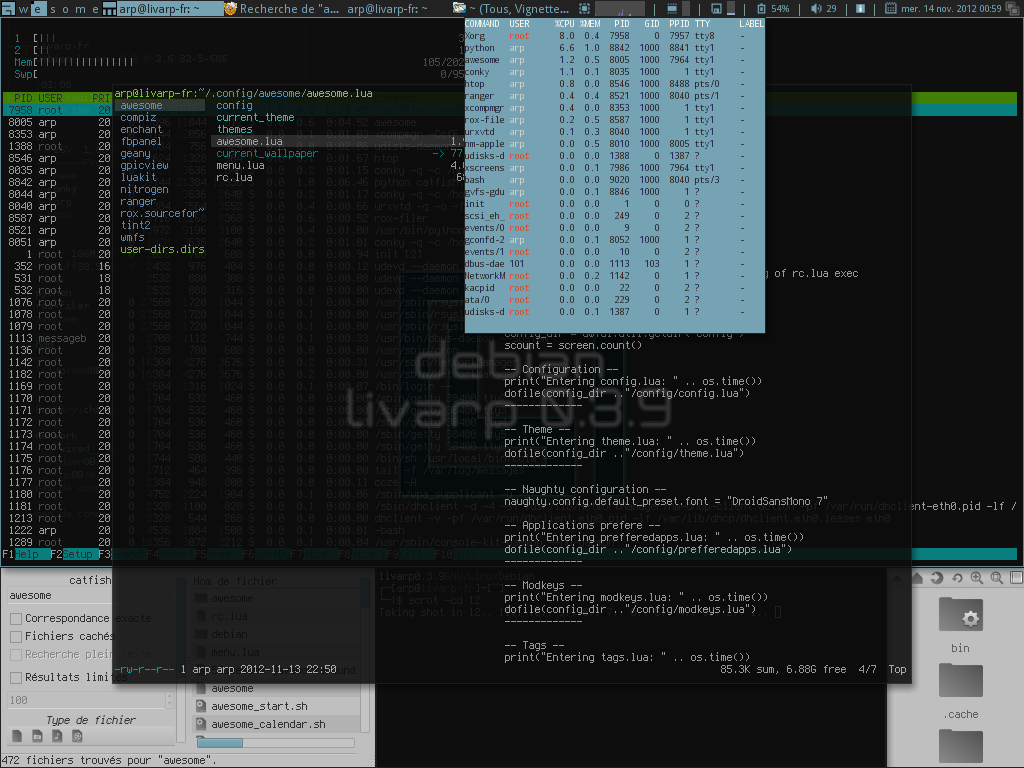
Task: Click the calendar icon next to the date
Action: click(x=890, y=8)
